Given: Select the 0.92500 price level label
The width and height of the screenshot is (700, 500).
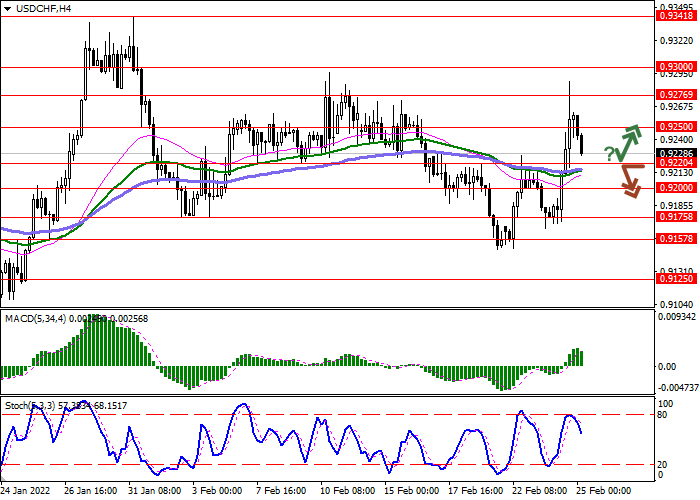Looking at the screenshot, I should [676, 127].
